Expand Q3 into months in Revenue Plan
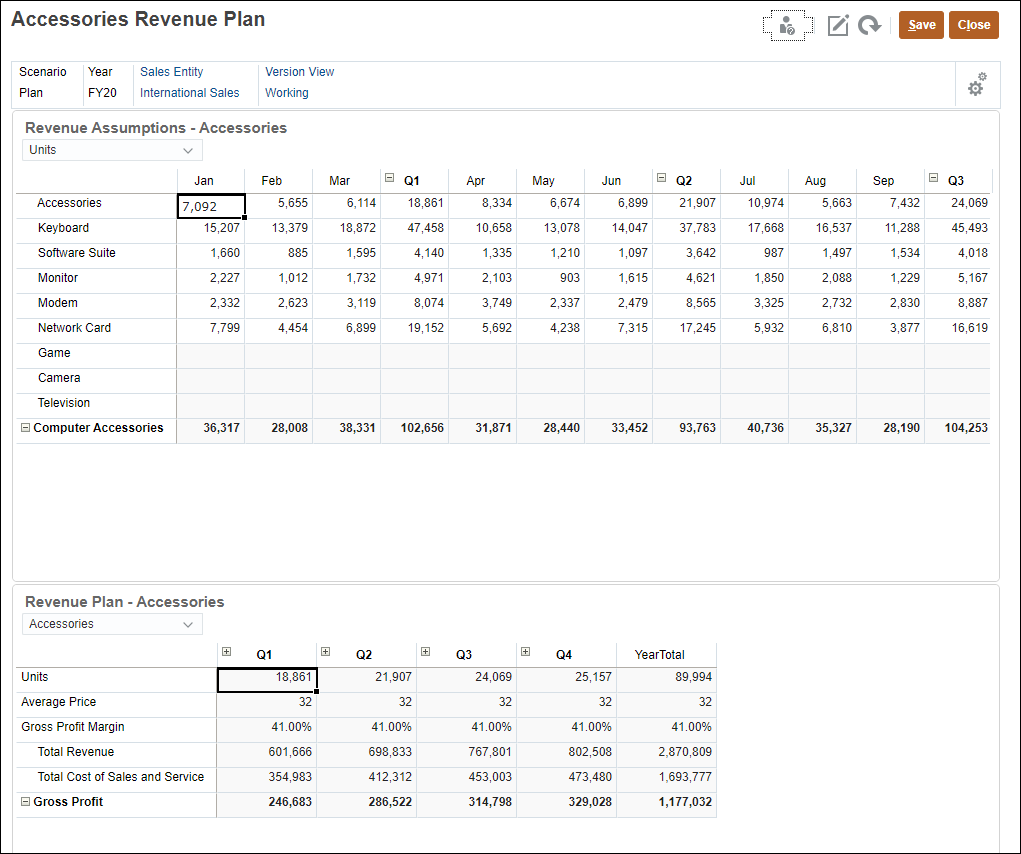Viewport: 1021px width, 854px height. (x=425, y=651)
